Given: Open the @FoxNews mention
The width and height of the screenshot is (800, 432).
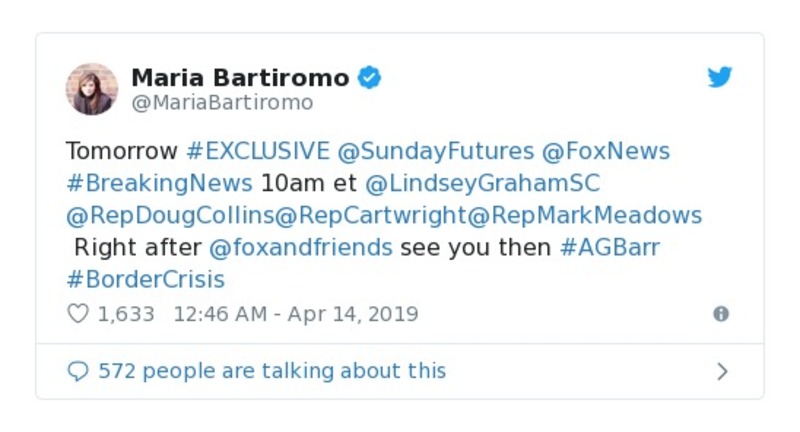Looking at the screenshot, I should 606,151.
